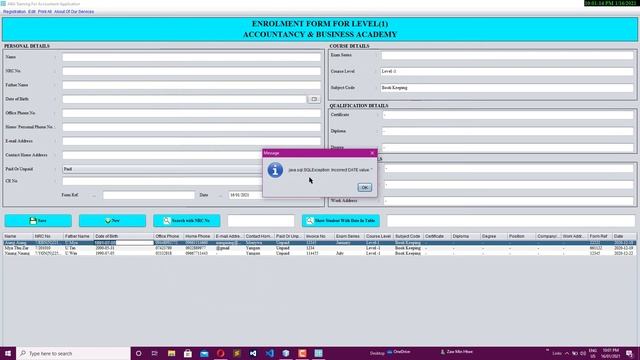
Task: Click the CR No input field
Action: (162, 181)
